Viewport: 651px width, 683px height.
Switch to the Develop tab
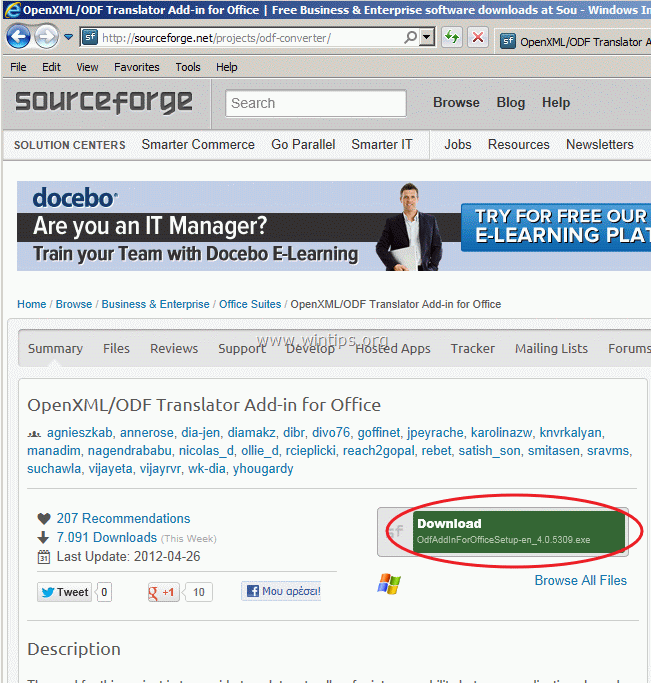tap(310, 348)
